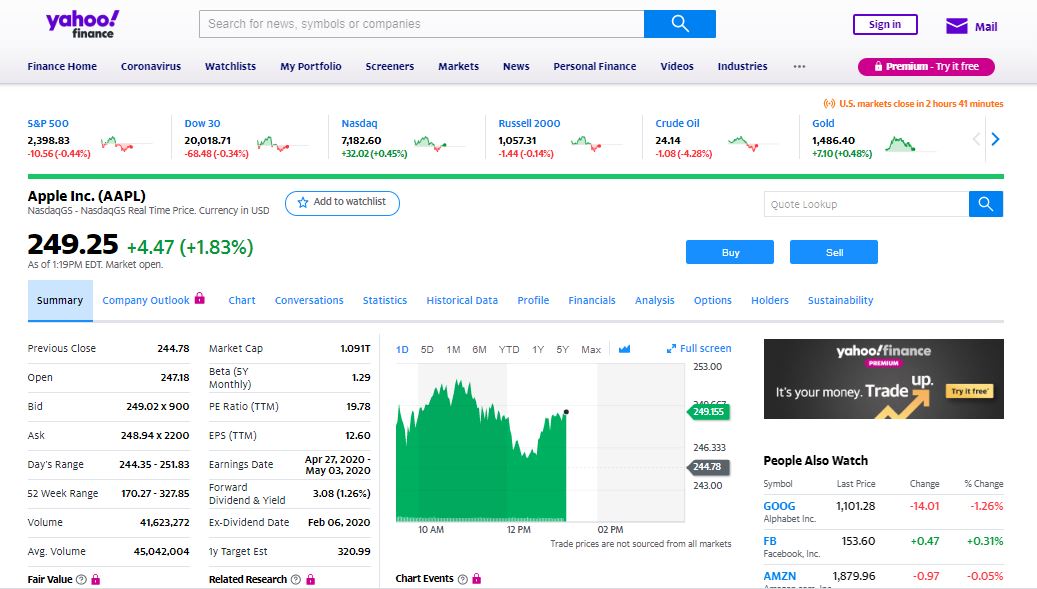Open My Portfolio in the navigation bar
Screen dimensions: 1037x589
311,66
